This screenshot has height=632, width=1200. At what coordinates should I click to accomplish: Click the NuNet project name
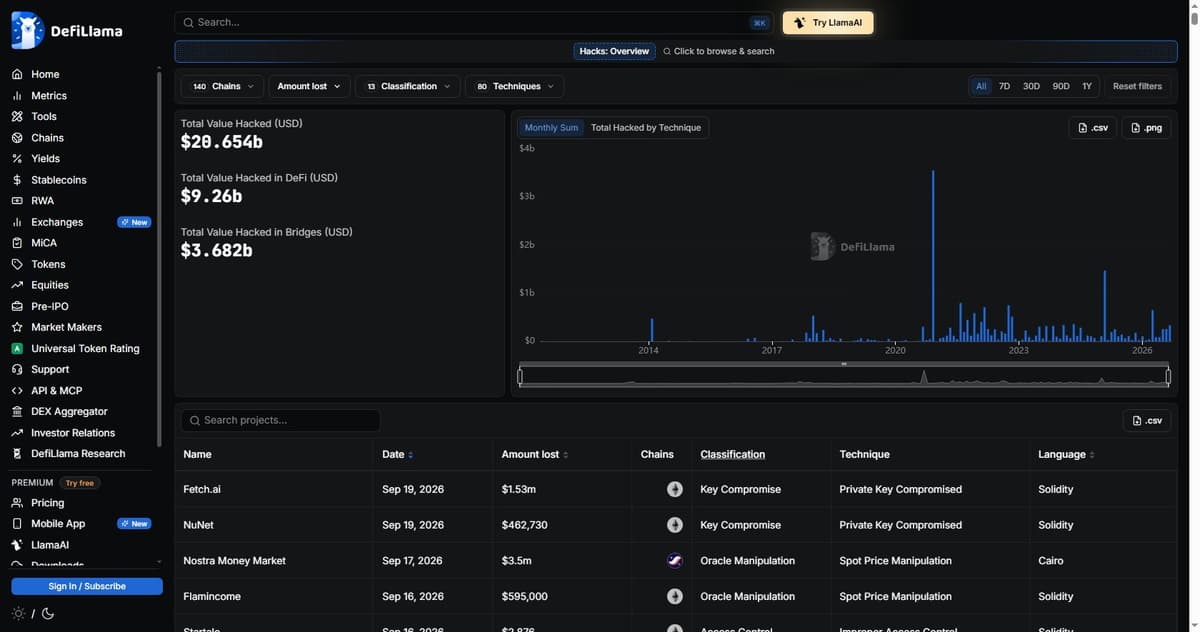click(199, 525)
